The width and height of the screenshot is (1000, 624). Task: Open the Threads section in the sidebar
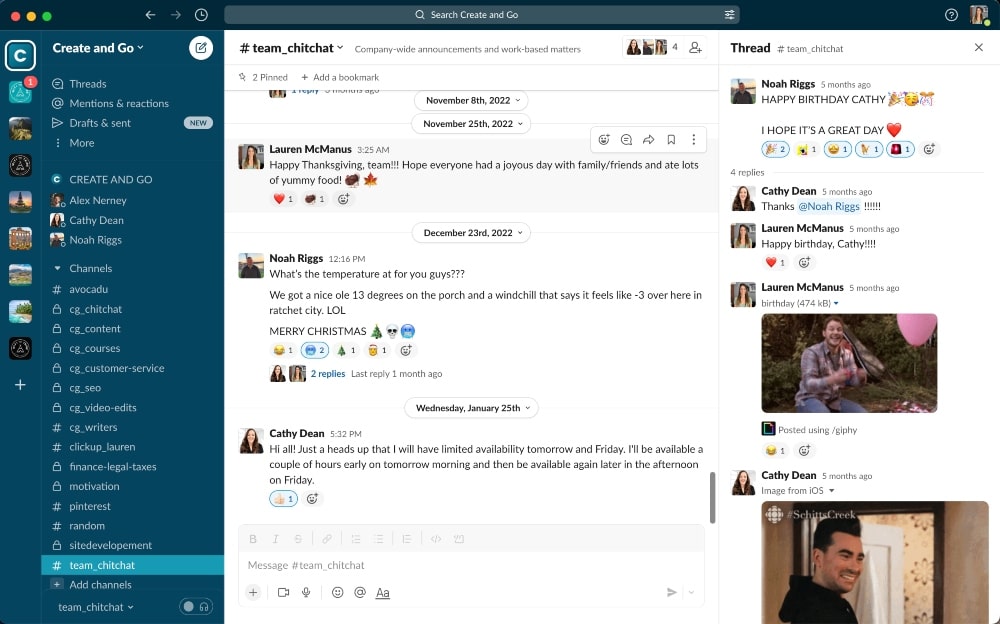click(x=88, y=83)
